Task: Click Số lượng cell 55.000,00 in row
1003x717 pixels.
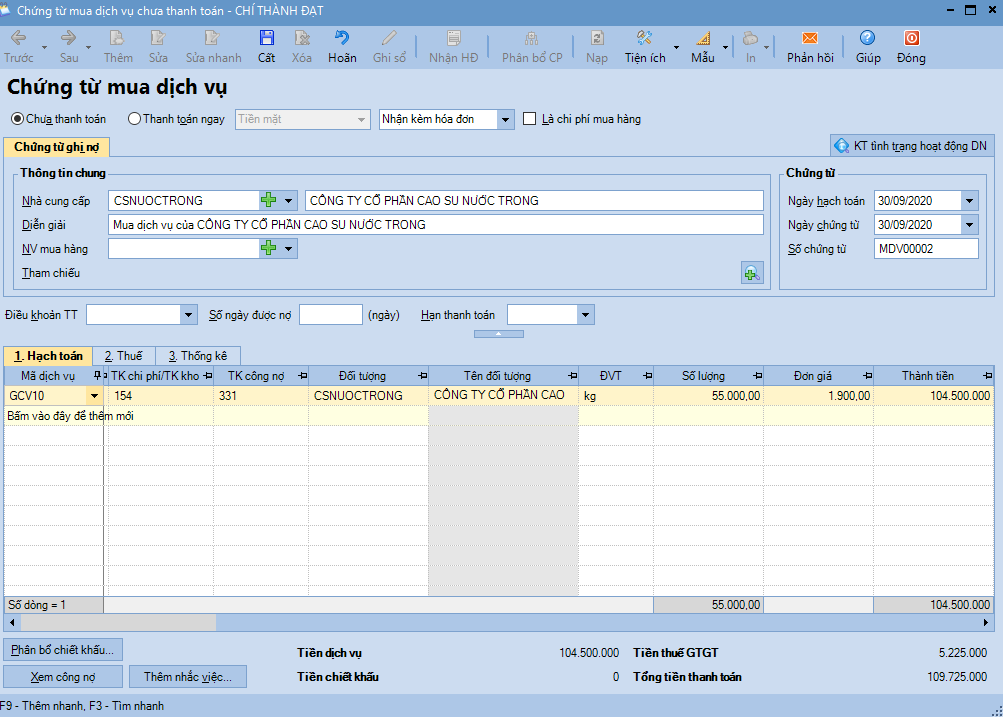Action: 708,396
